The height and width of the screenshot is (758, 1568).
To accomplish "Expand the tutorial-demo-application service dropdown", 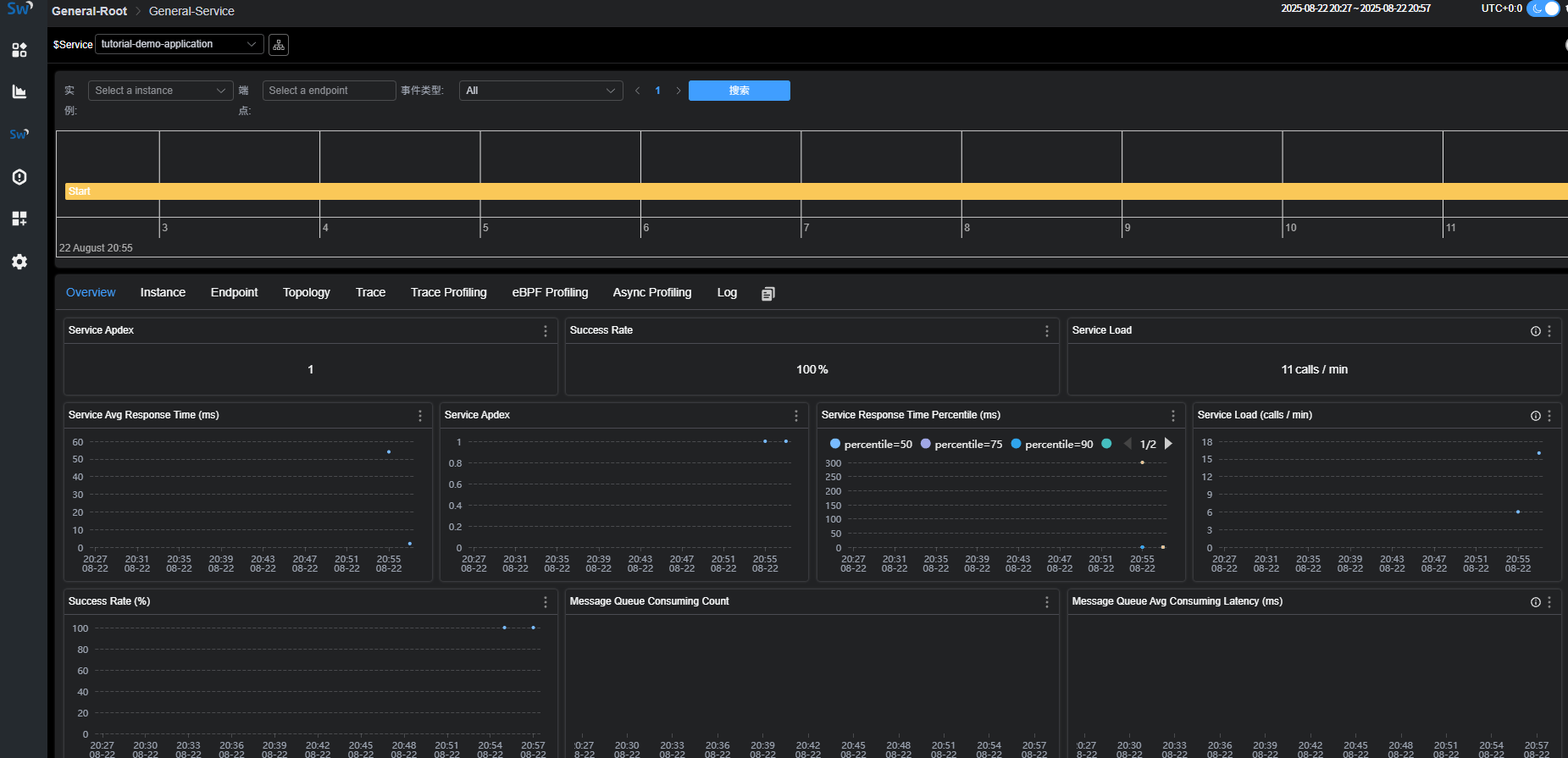I will [x=179, y=44].
